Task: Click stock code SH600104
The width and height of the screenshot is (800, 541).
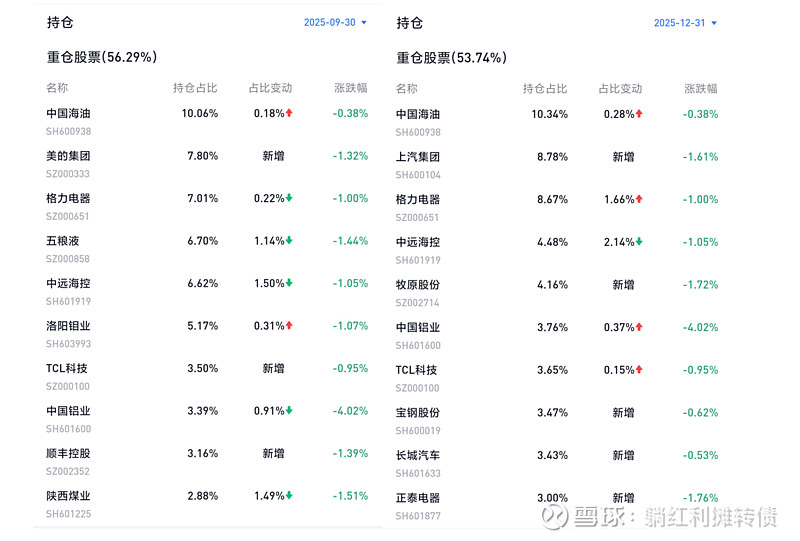Action: (x=418, y=175)
